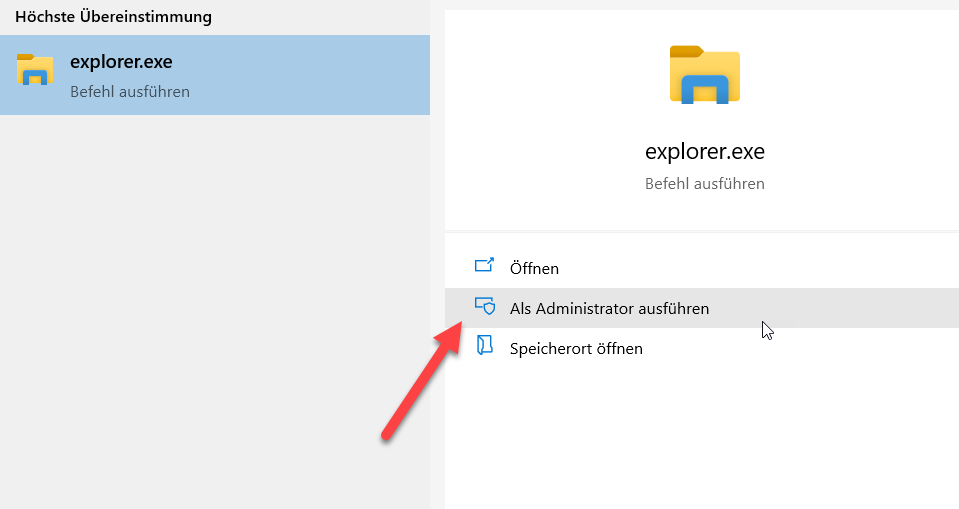Click the Höchste Übereinstimmung heading

(113, 17)
